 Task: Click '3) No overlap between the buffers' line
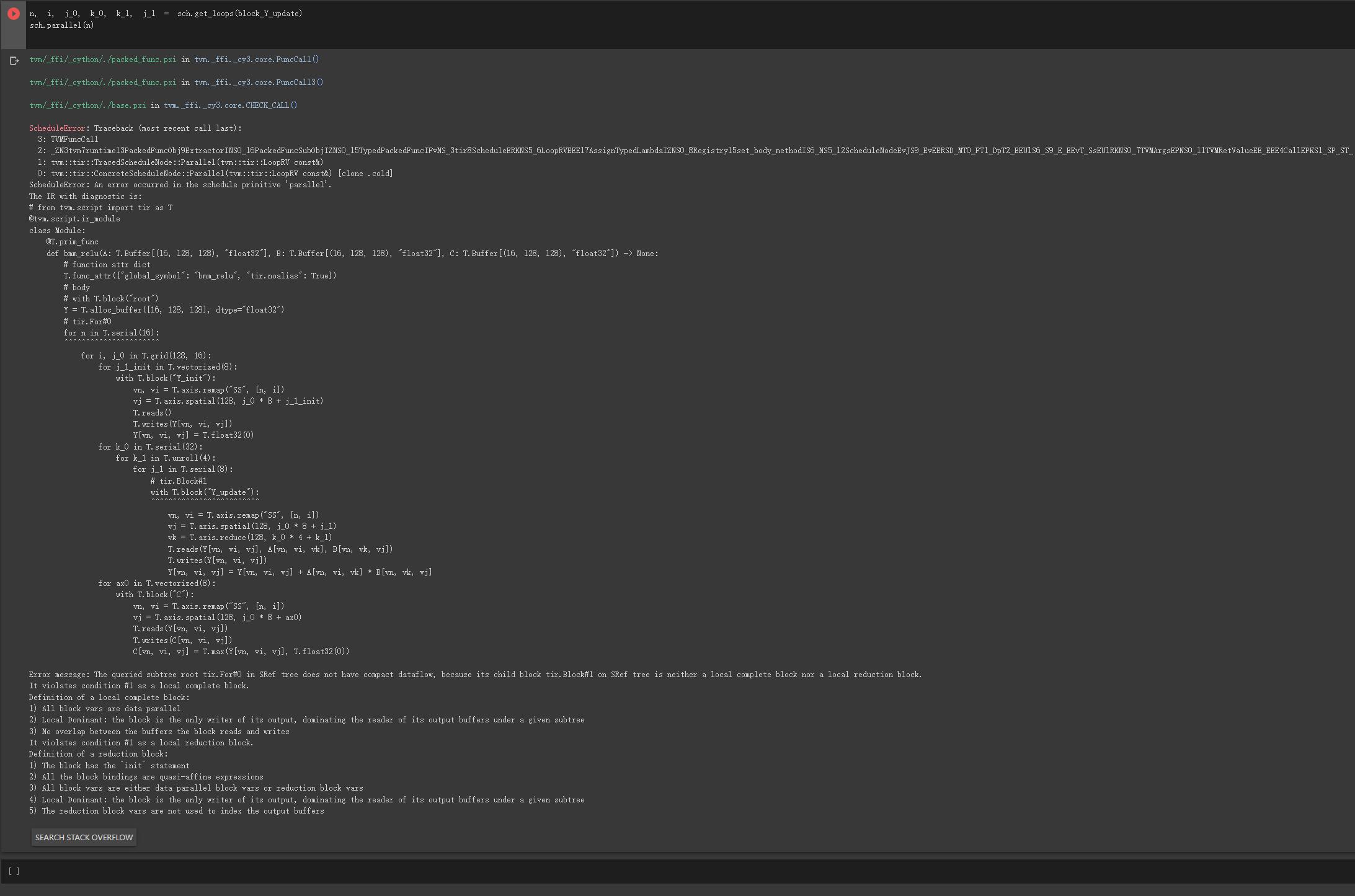coord(159,732)
